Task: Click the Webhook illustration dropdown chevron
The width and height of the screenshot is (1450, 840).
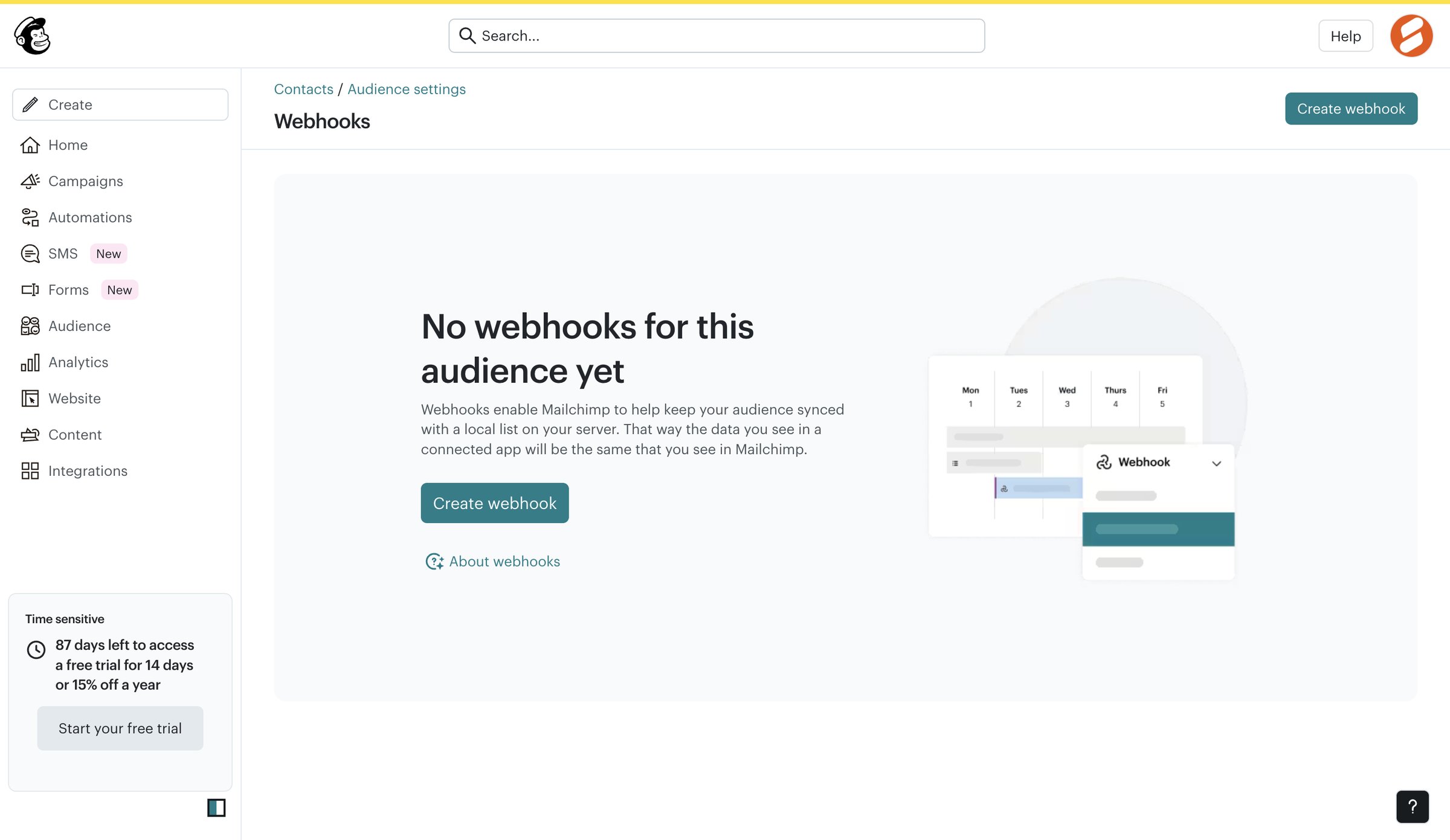Action: [x=1216, y=463]
